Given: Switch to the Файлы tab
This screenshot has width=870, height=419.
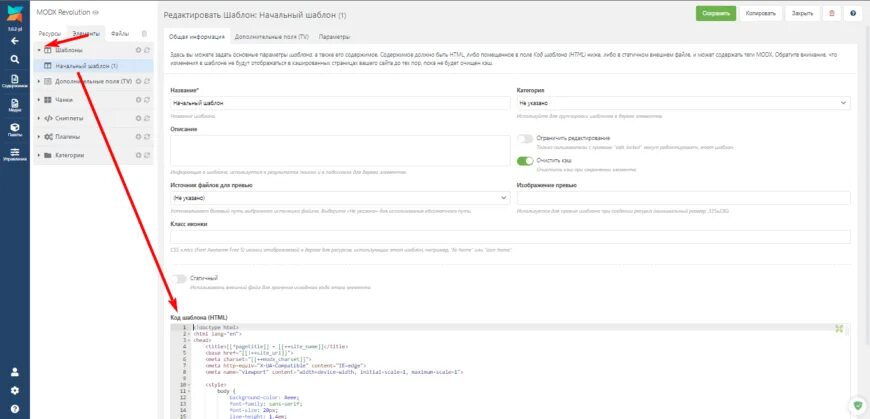Looking at the screenshot, I should click(x=119, y=33).
